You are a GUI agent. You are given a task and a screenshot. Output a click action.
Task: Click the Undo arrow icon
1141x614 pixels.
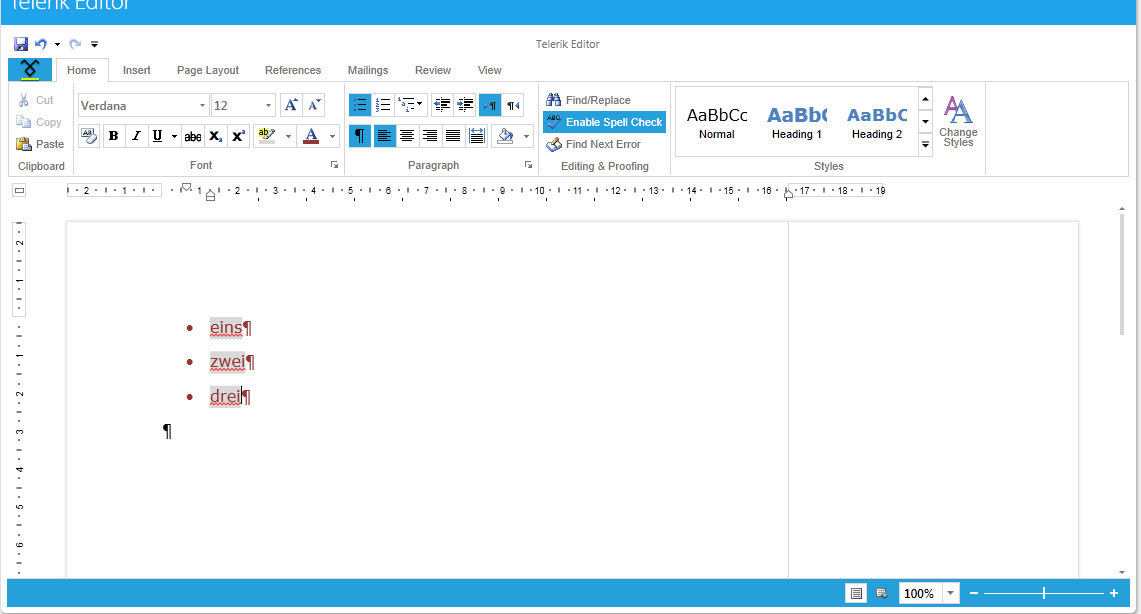[41, 44]
